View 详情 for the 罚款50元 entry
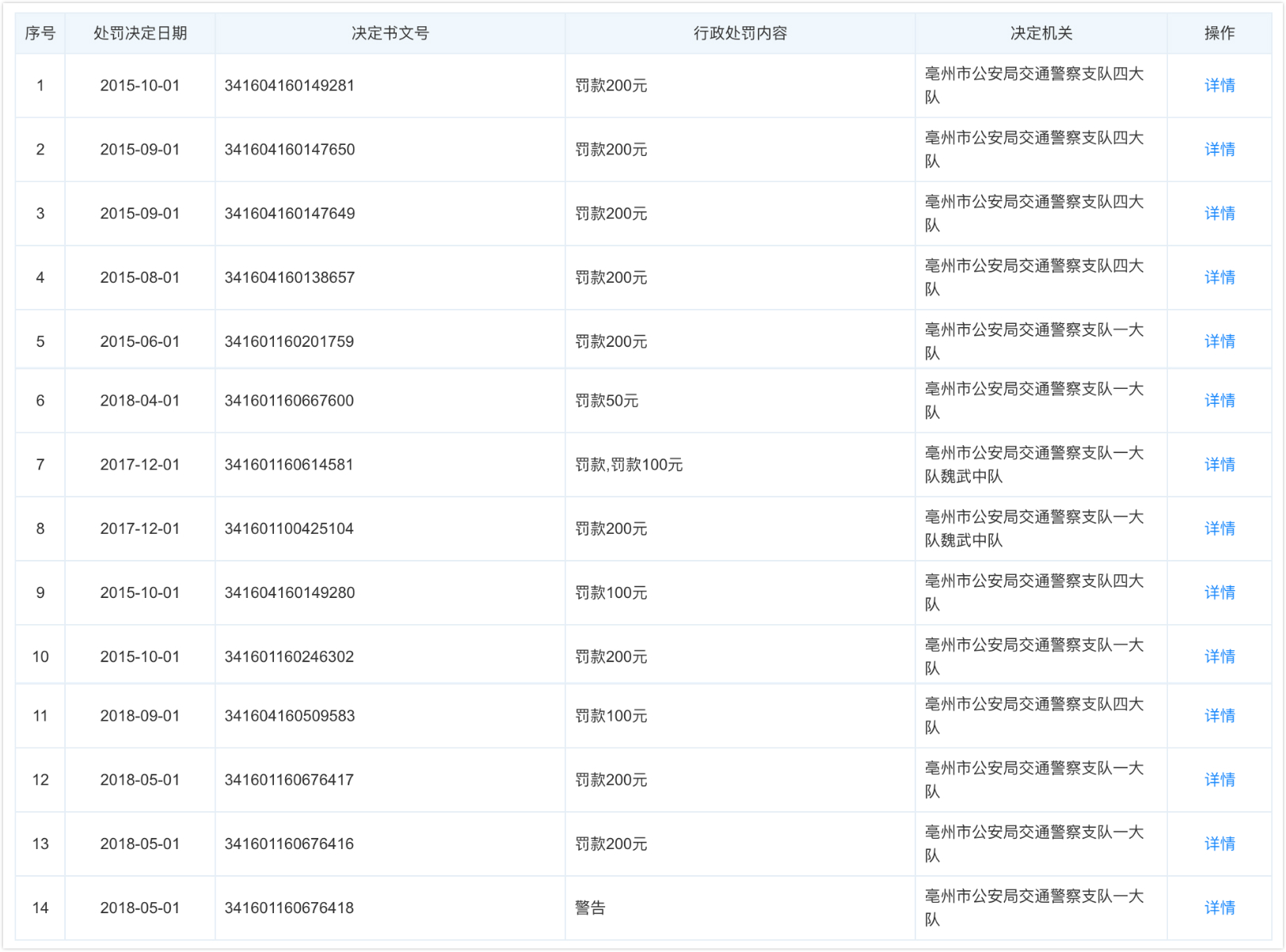 click(1219, 401)
